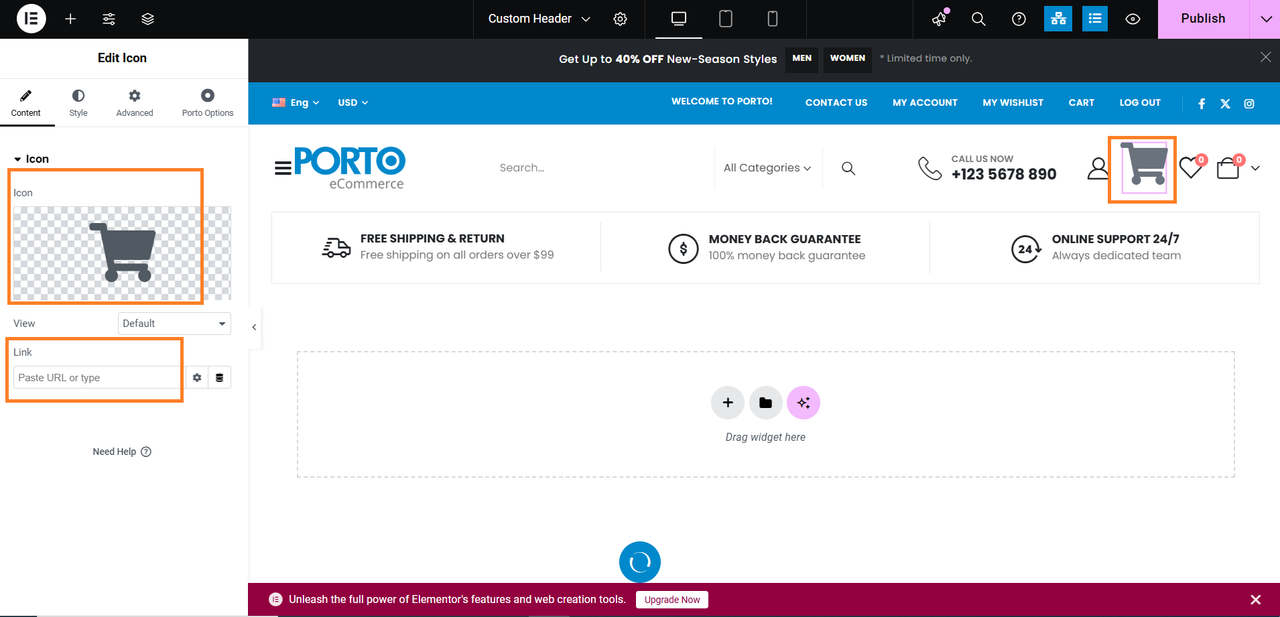This screenshot has height=617, width=1280.
Task: Click the Need Help link
Action: (122, 452)
